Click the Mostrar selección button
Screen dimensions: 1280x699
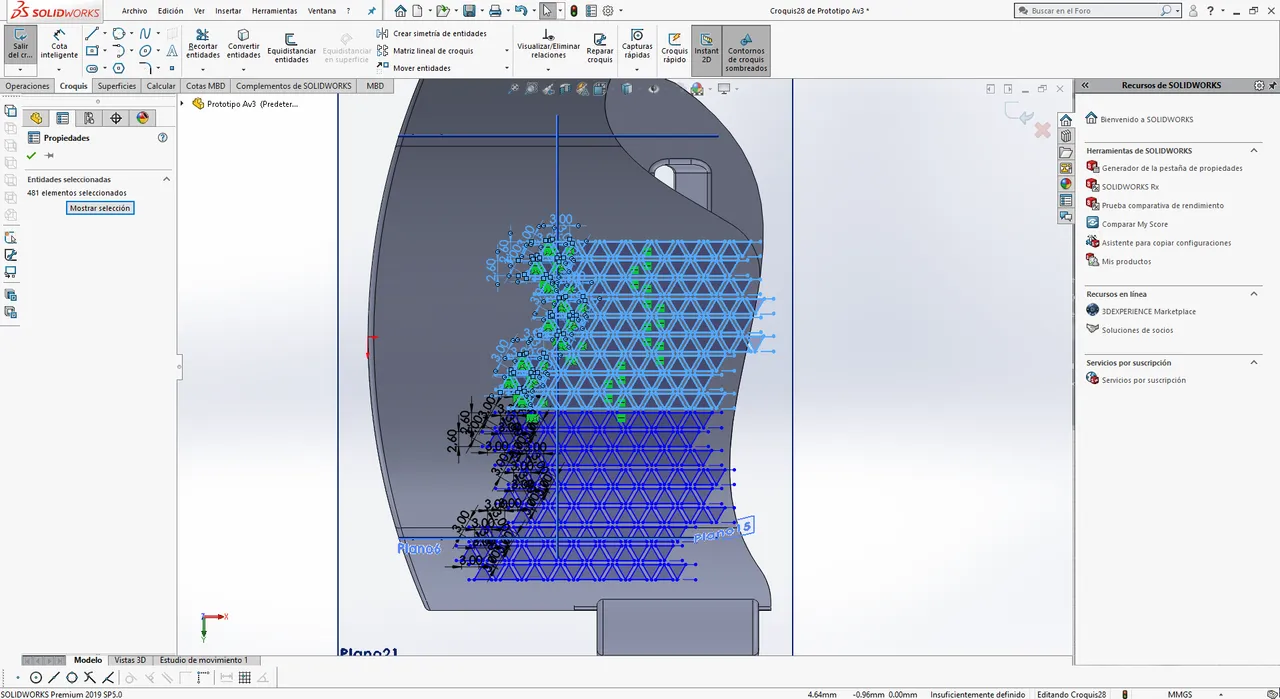(x=100, y=208)
